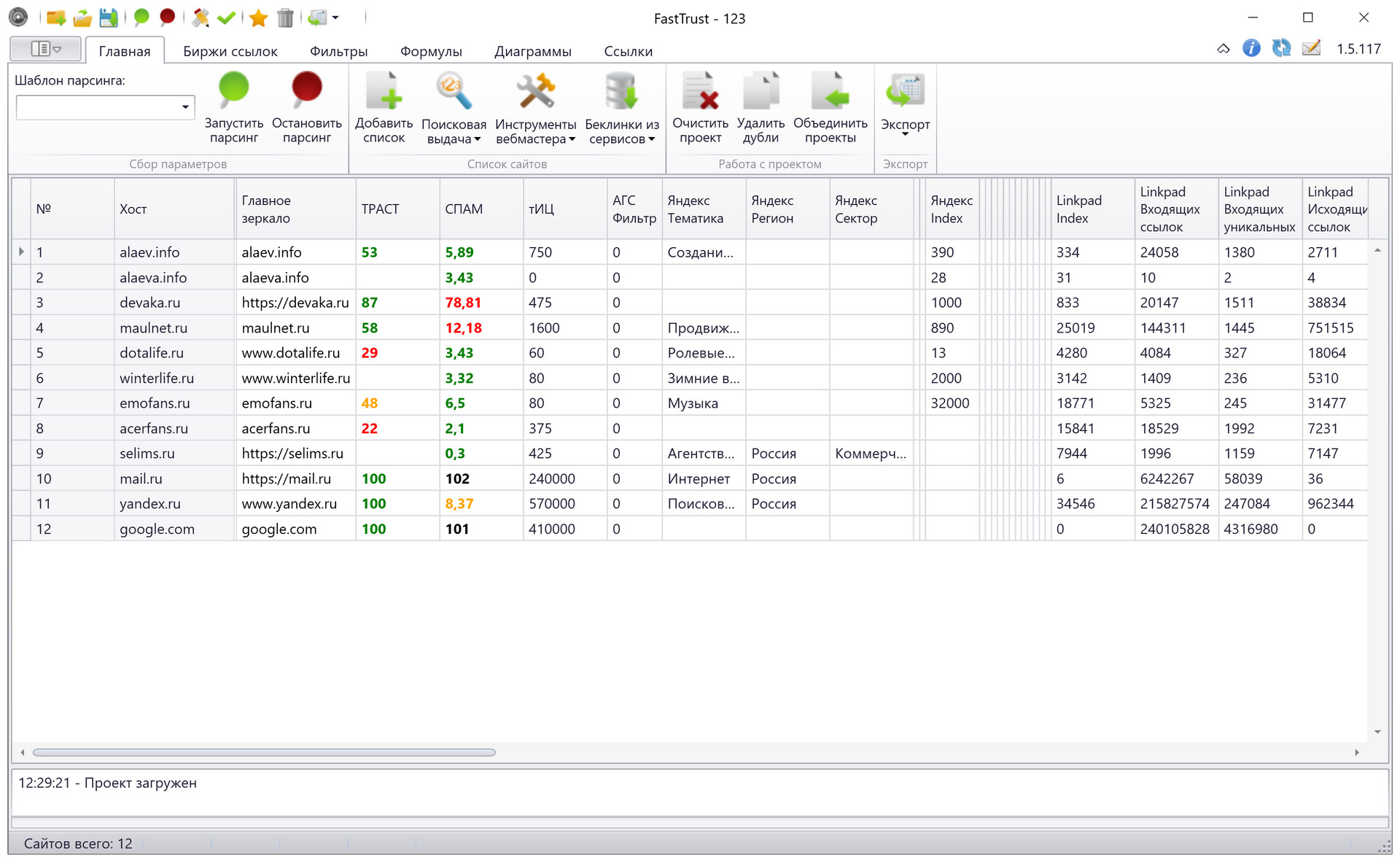Click Добавить список to add sites
This screenshot has height=862, width=1400.
point(384,108)
